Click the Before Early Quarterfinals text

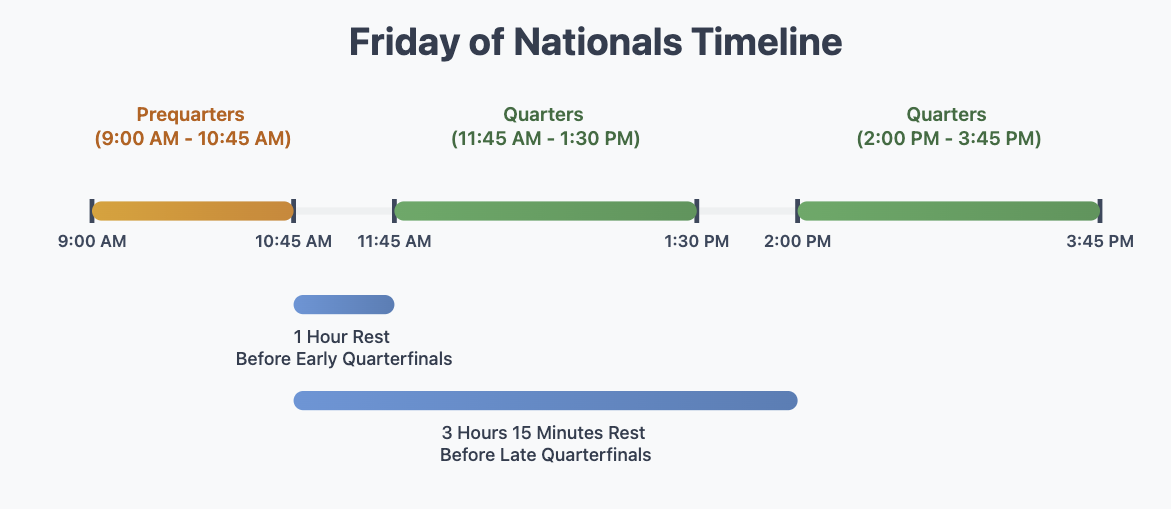pyautogui.click(x=344, y=358)
